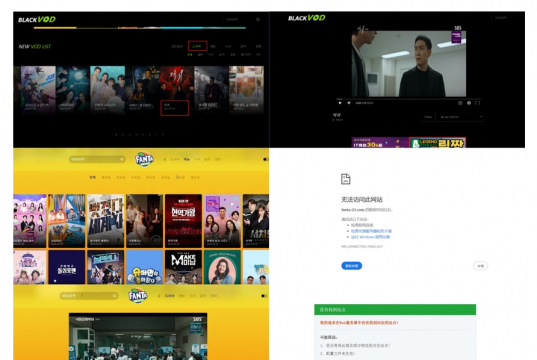The height and width of the screenshot is (360, 537).
Task: Click the Black VOD logo above the thumbnail list
Action: coord(37,20)
